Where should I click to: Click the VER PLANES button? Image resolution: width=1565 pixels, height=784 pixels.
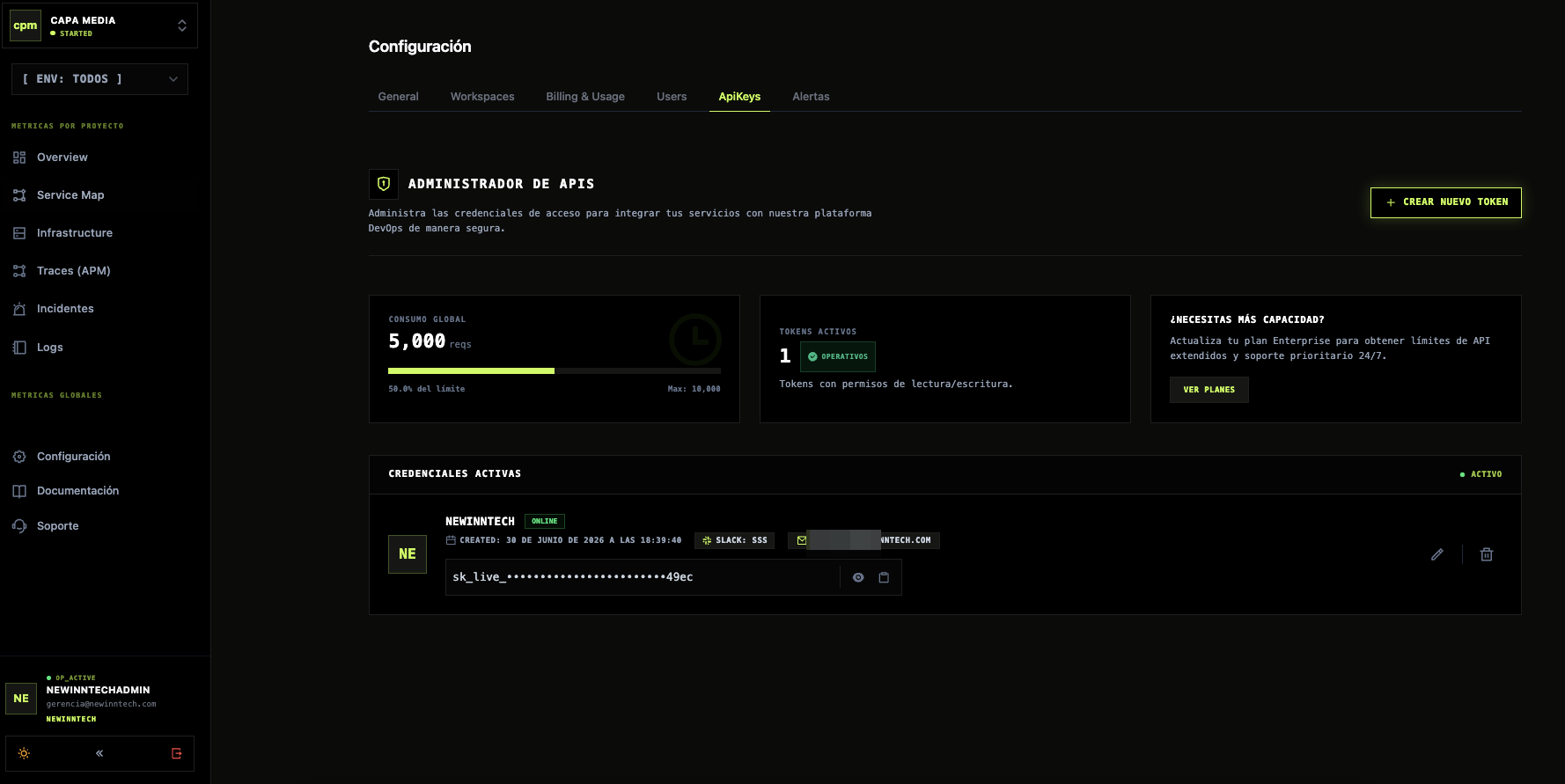(1209, 390)
